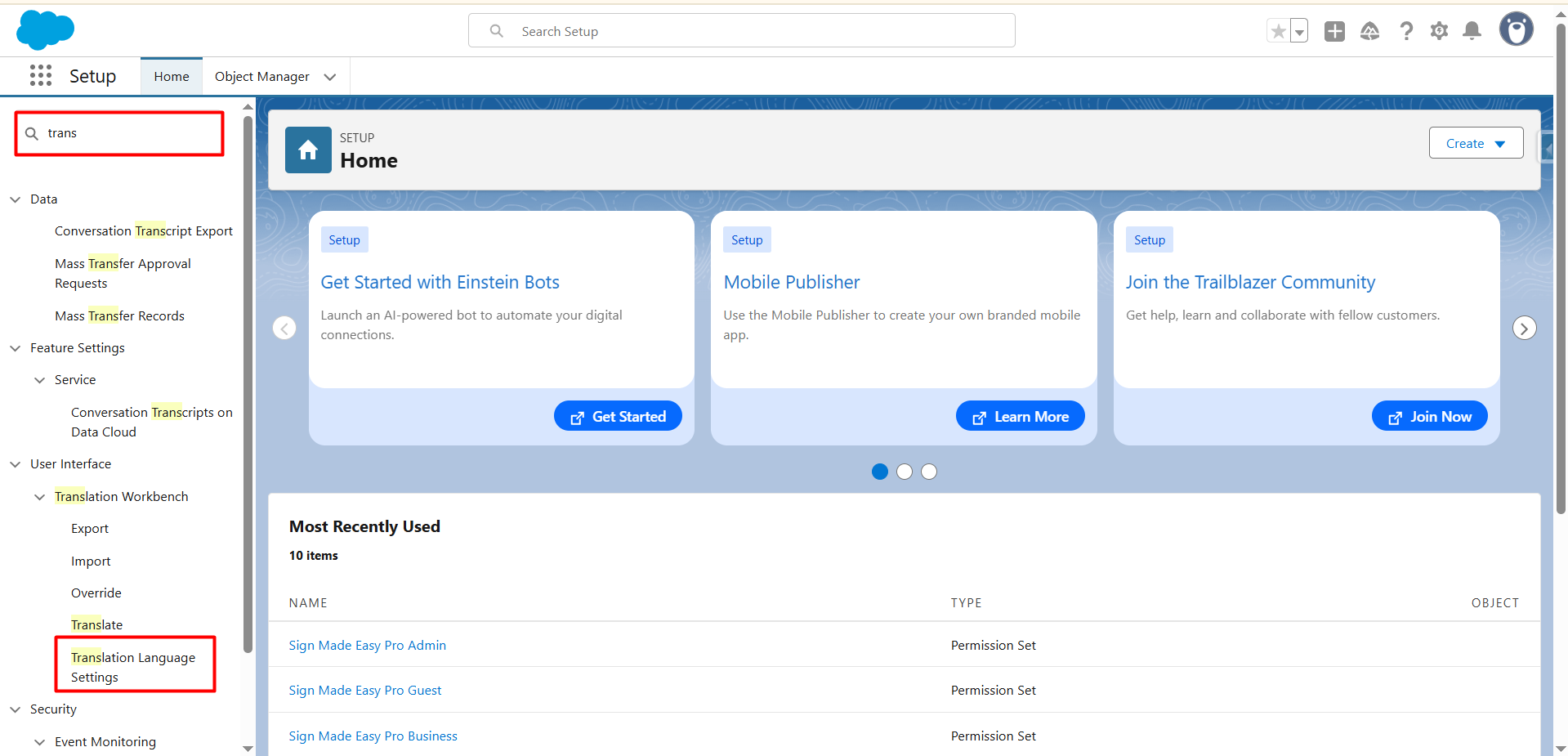Image resolution: width=1568 pixels, height=756 pixels.
Task: Open the App Launcher grid icon
Action: [41, 76]
